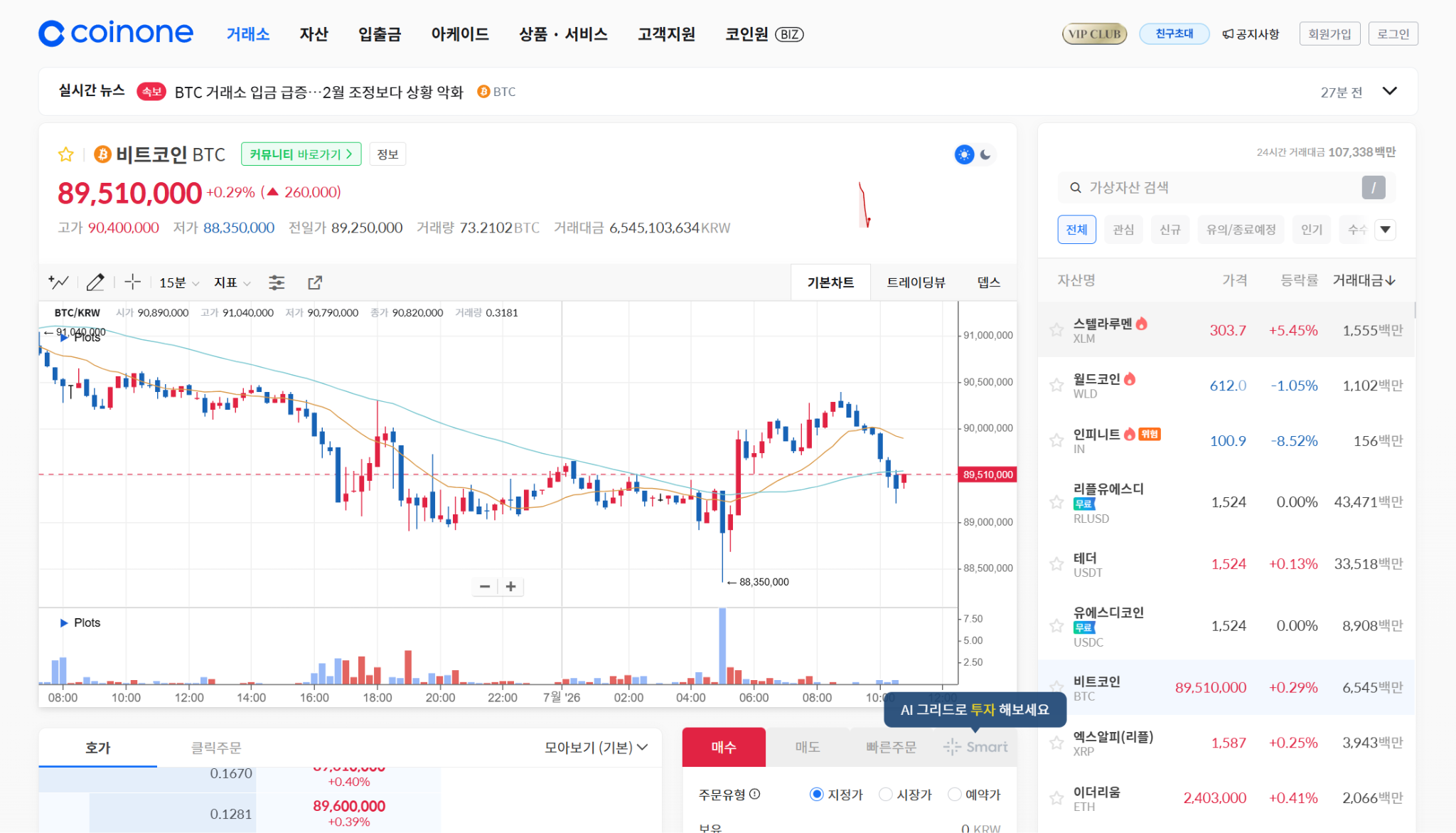The image size is (1456, 833).
Task: Click the slash shortcut key icon
Action: pos(1374,188)
